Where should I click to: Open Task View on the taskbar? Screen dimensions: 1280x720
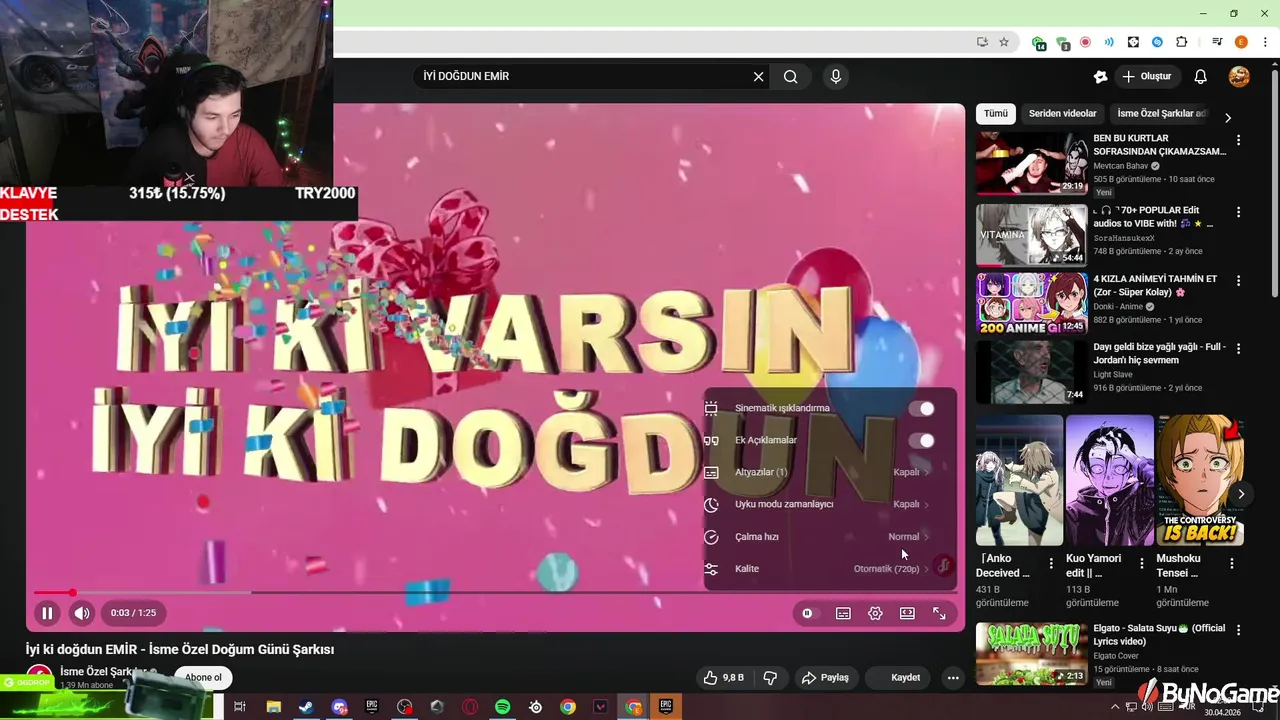(240, 707)
